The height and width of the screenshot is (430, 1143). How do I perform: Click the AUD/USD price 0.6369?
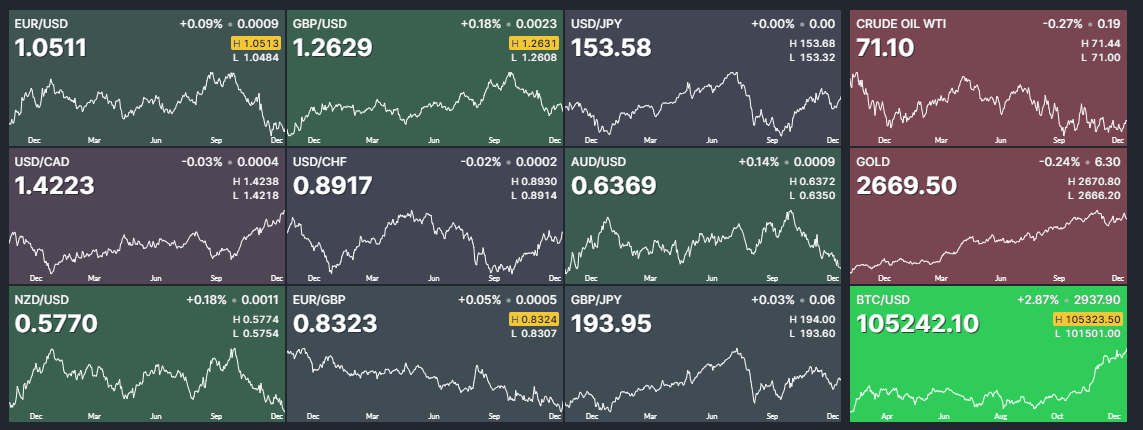coord(613,186)
